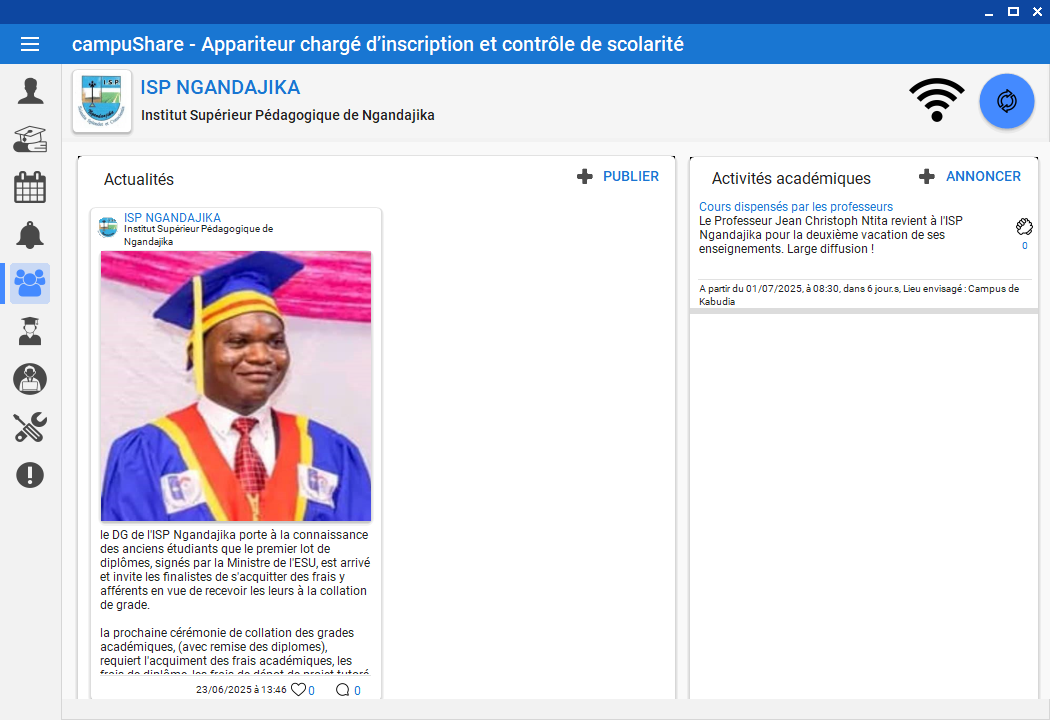Open comments on the news post
1050x720 pixels.
[x=343, y=689]
